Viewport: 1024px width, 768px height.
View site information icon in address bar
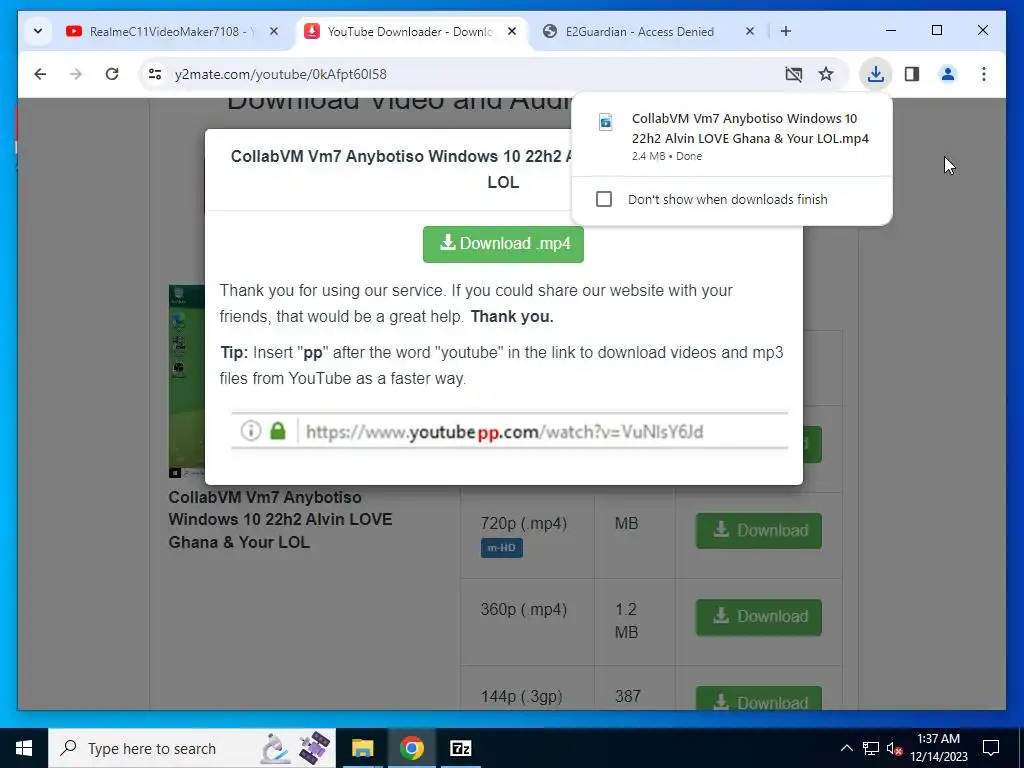155,74
